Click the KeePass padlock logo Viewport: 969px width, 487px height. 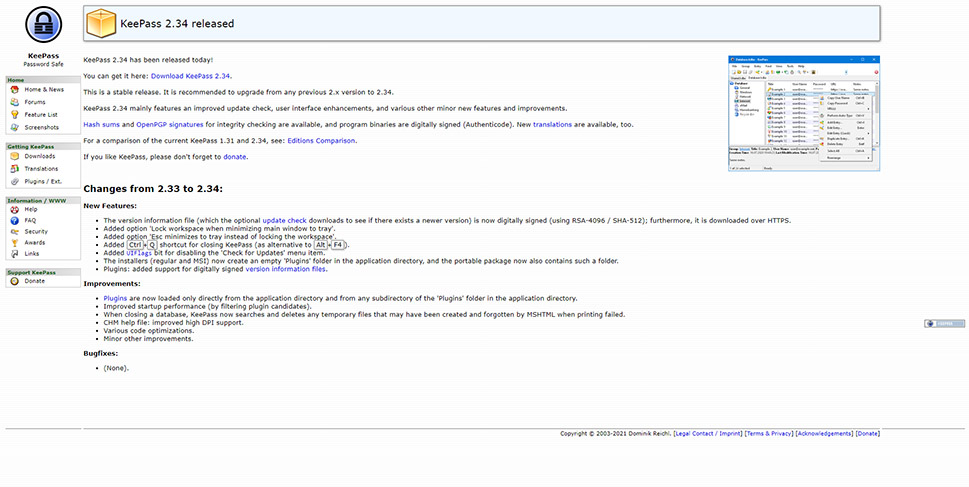pos(43,25)
